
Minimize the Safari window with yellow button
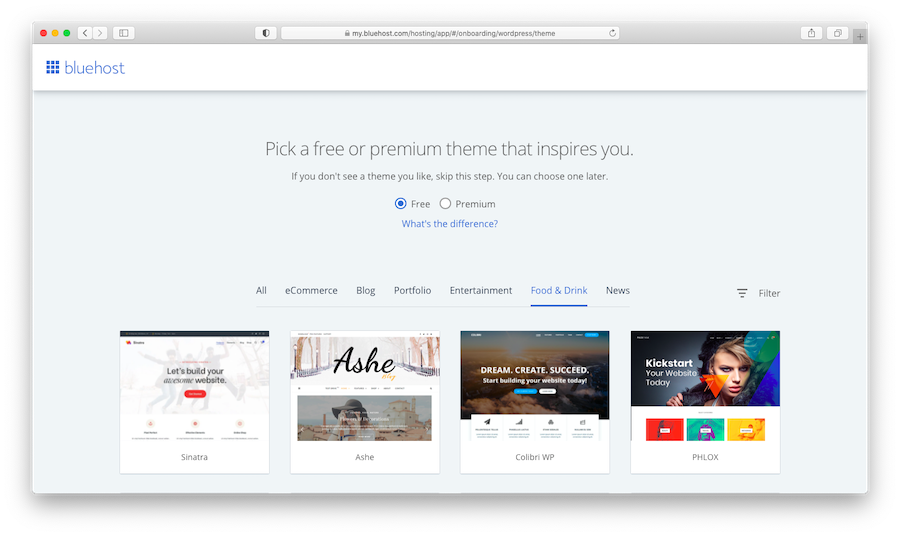(x=55, y=33)
